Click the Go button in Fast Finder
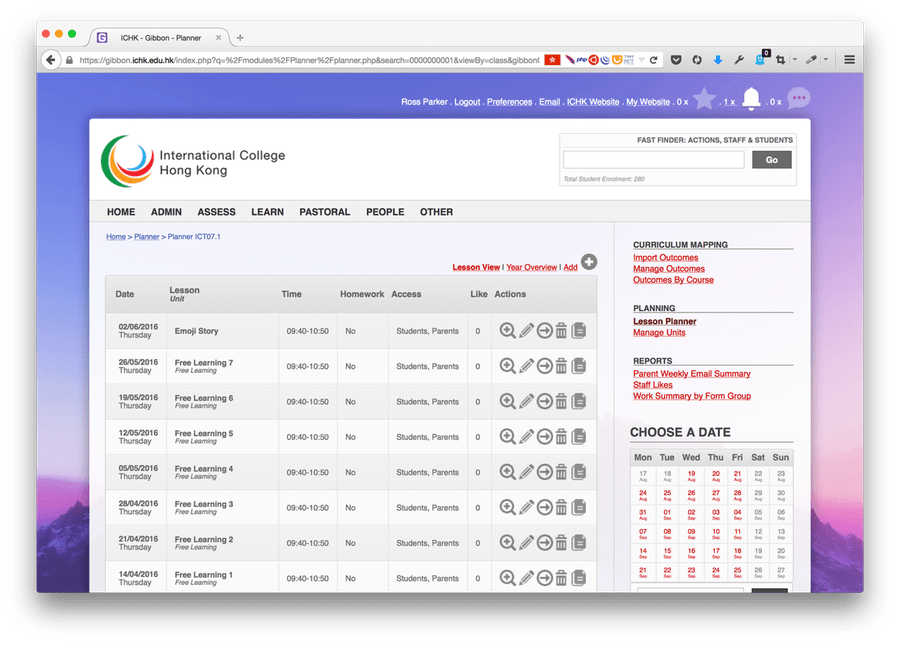 tap(771, 158)
